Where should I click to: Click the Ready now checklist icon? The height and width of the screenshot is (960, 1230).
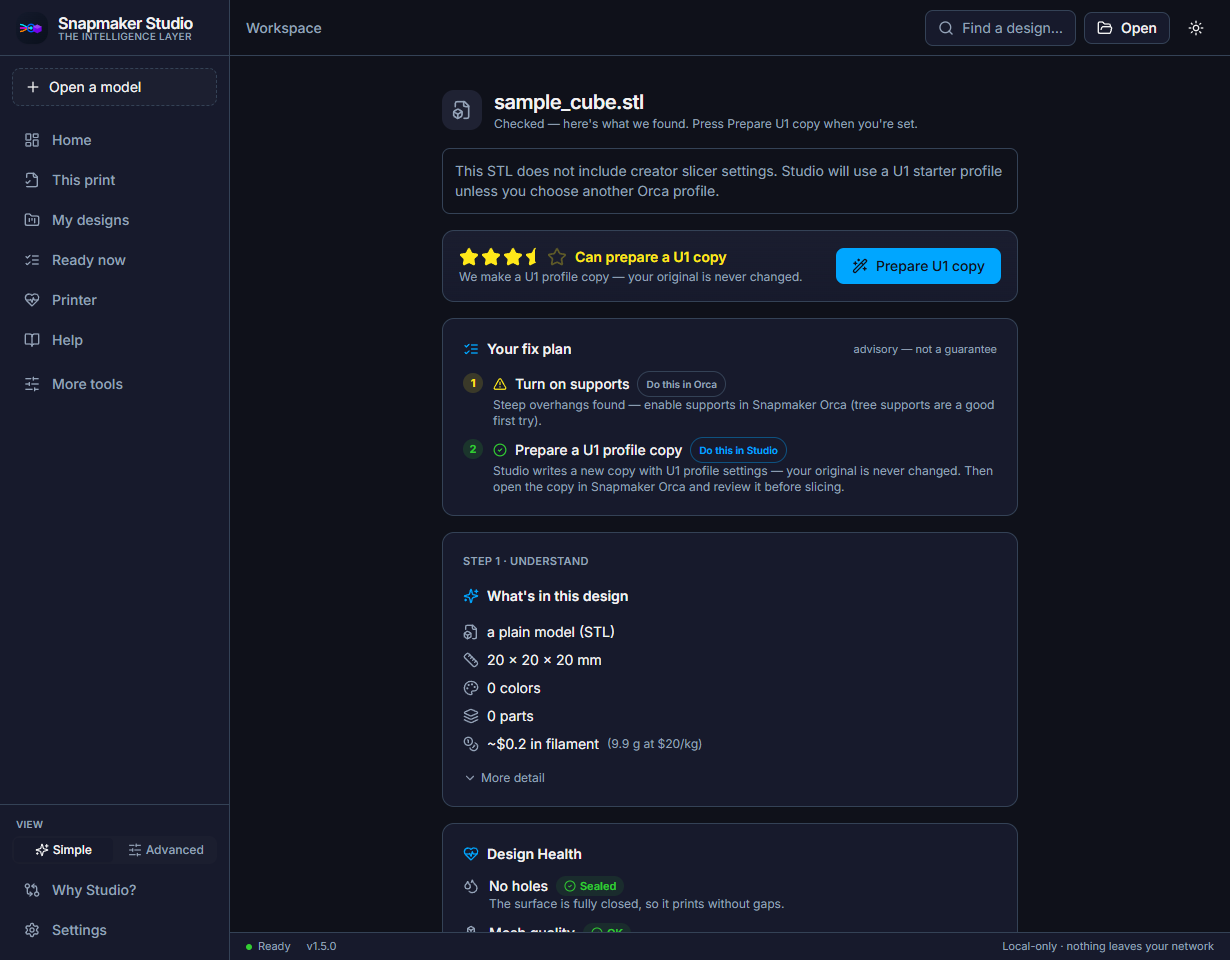click(32, 260)
